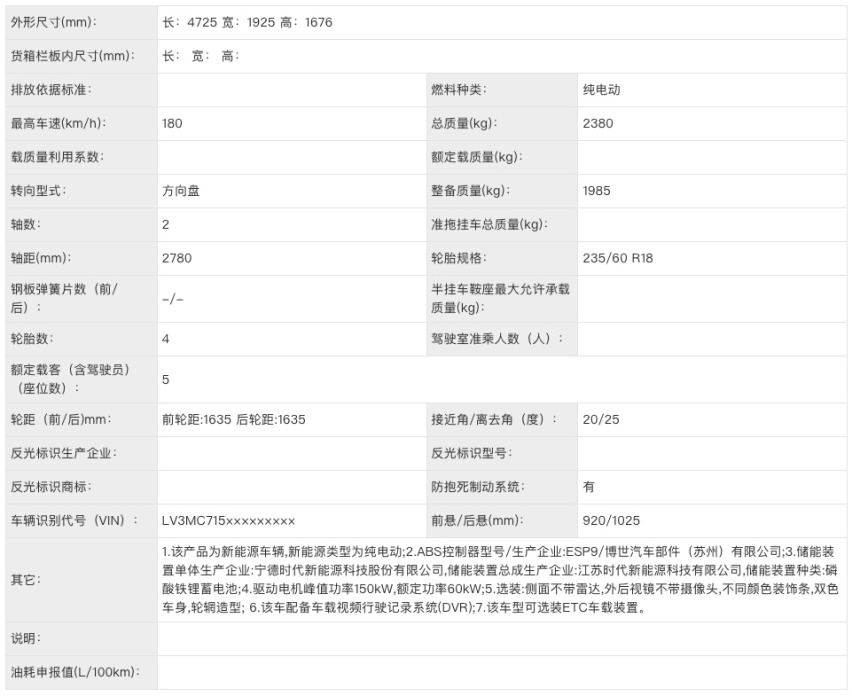Viewport: 852px width, 696px height.
Task: Click the 外形尺寸(mm) label
Action: [x=54, y=22]
